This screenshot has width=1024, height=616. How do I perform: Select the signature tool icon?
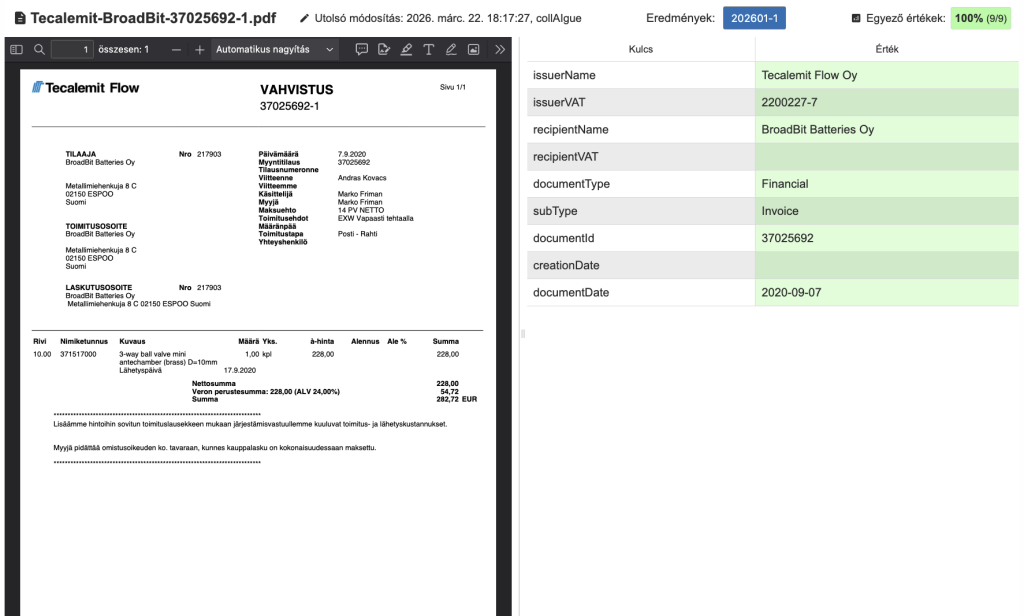(x=384, y=50)
